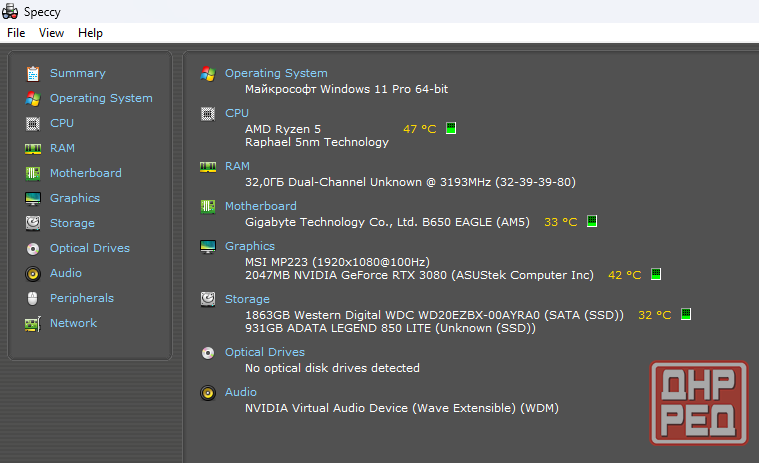Click the 'No optical disk drives detected' text
The image size is (759, 463).
[332, 368]
